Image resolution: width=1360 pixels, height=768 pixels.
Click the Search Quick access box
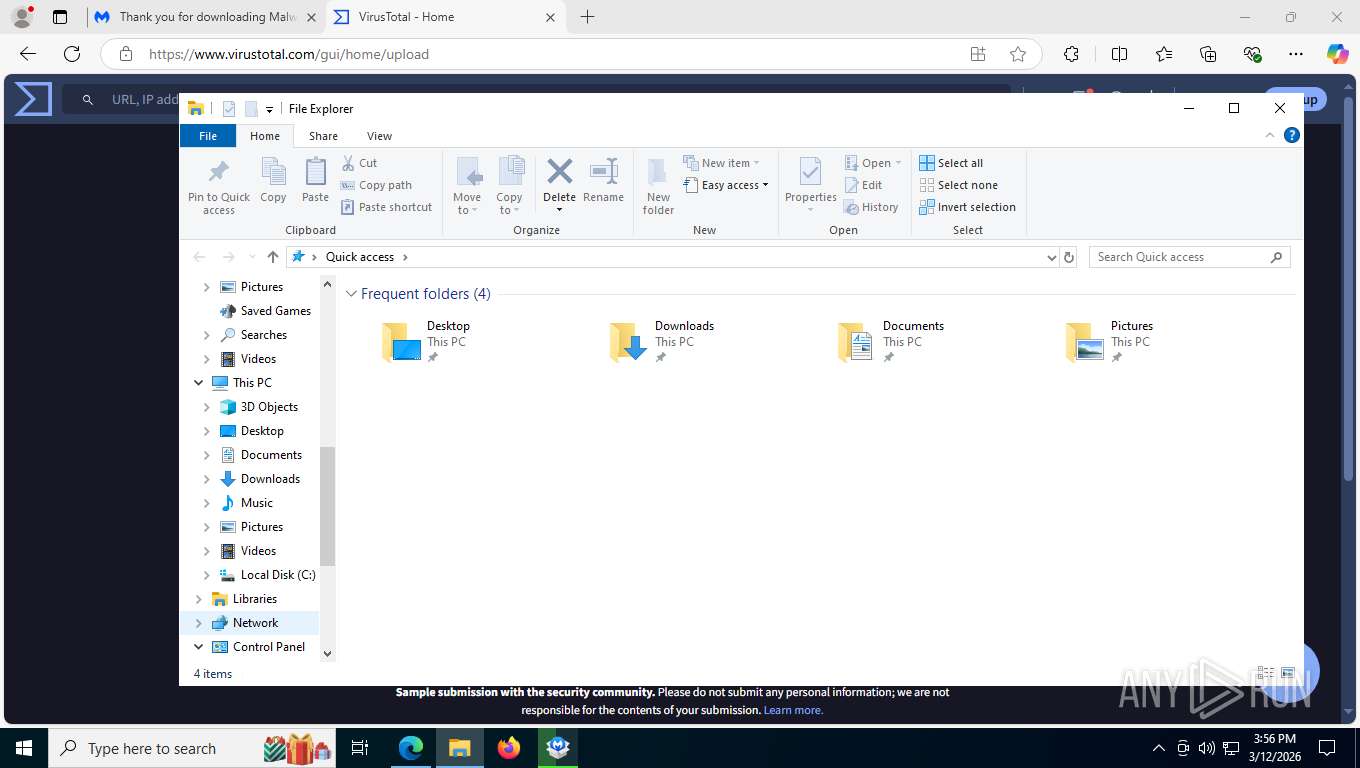1190,257
